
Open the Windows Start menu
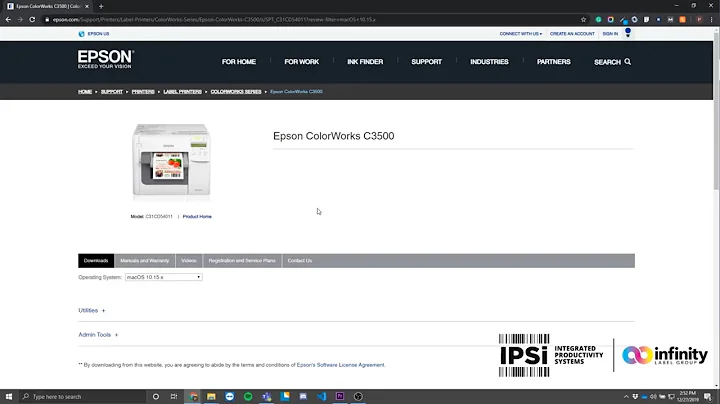[9, 397]
